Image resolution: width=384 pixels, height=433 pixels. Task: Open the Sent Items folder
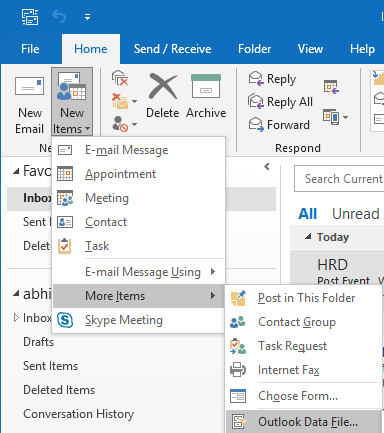pos(50,366)
